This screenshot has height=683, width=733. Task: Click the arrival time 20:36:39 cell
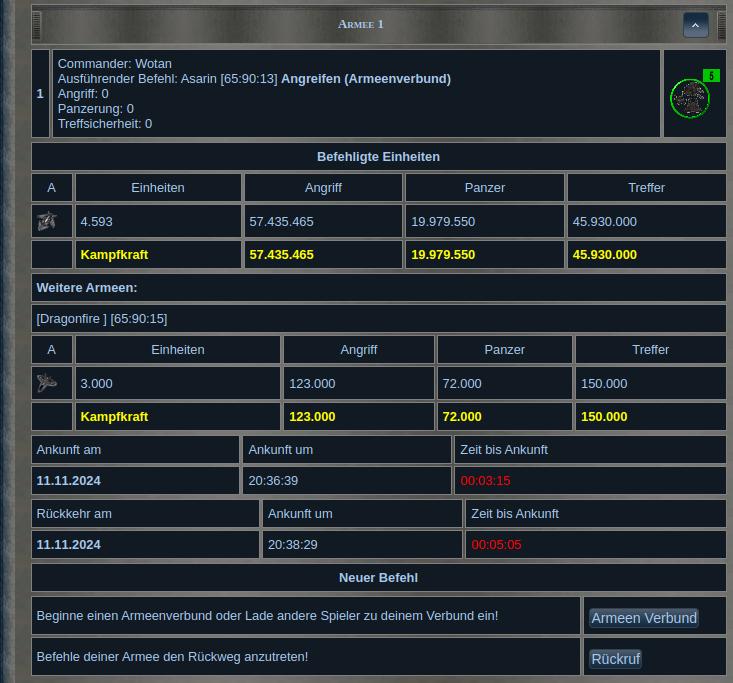[x=273, y=481]
